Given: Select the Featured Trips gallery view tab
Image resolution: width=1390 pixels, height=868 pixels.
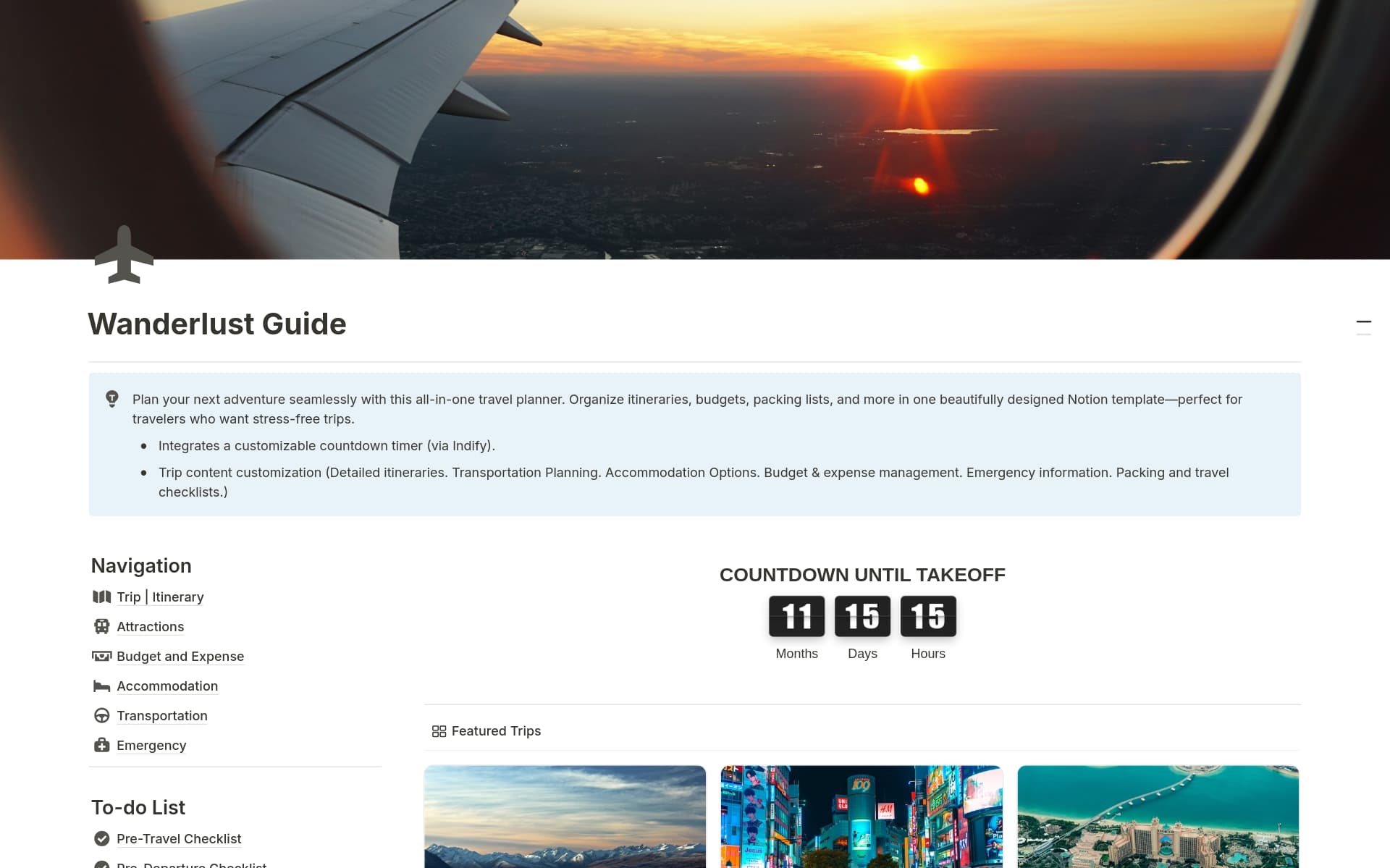Looking at the screenshot, I should tap(486, 731).
